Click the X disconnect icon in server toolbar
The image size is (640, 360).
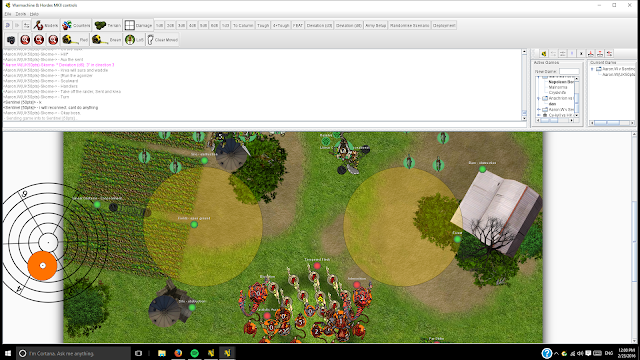coord(581,53)
